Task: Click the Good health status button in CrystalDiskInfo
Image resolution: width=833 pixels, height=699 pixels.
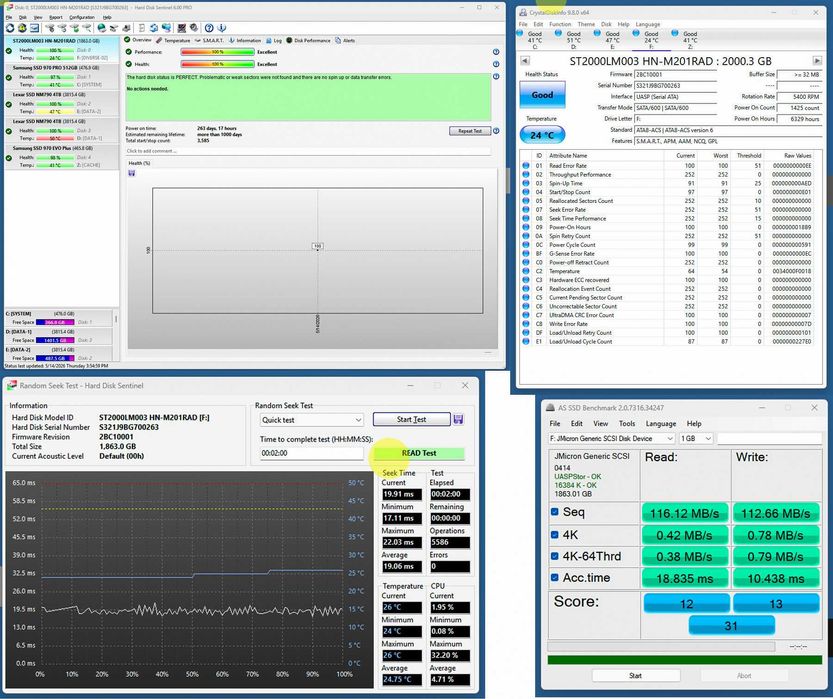Action: click(542, 95)
